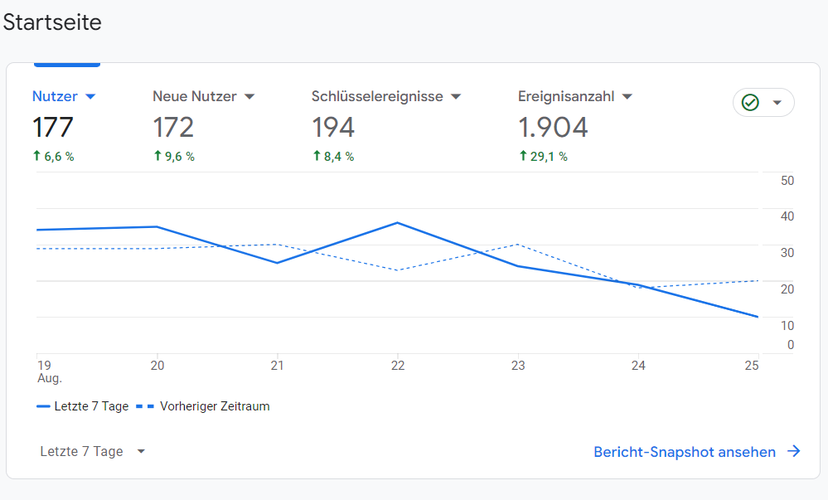Open the Neue Nutzer metric dropdown arrow
The height and width of the screenshot is (500, 828).
pos(250,97)
